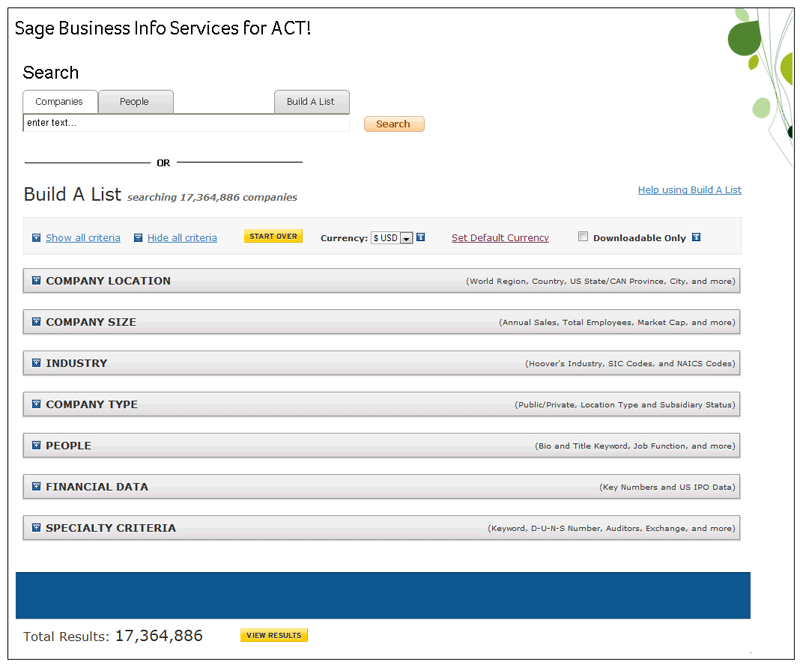The image size is (800, 665).
Task: Click the Set Default Currency link
Action: pos(500,238)
